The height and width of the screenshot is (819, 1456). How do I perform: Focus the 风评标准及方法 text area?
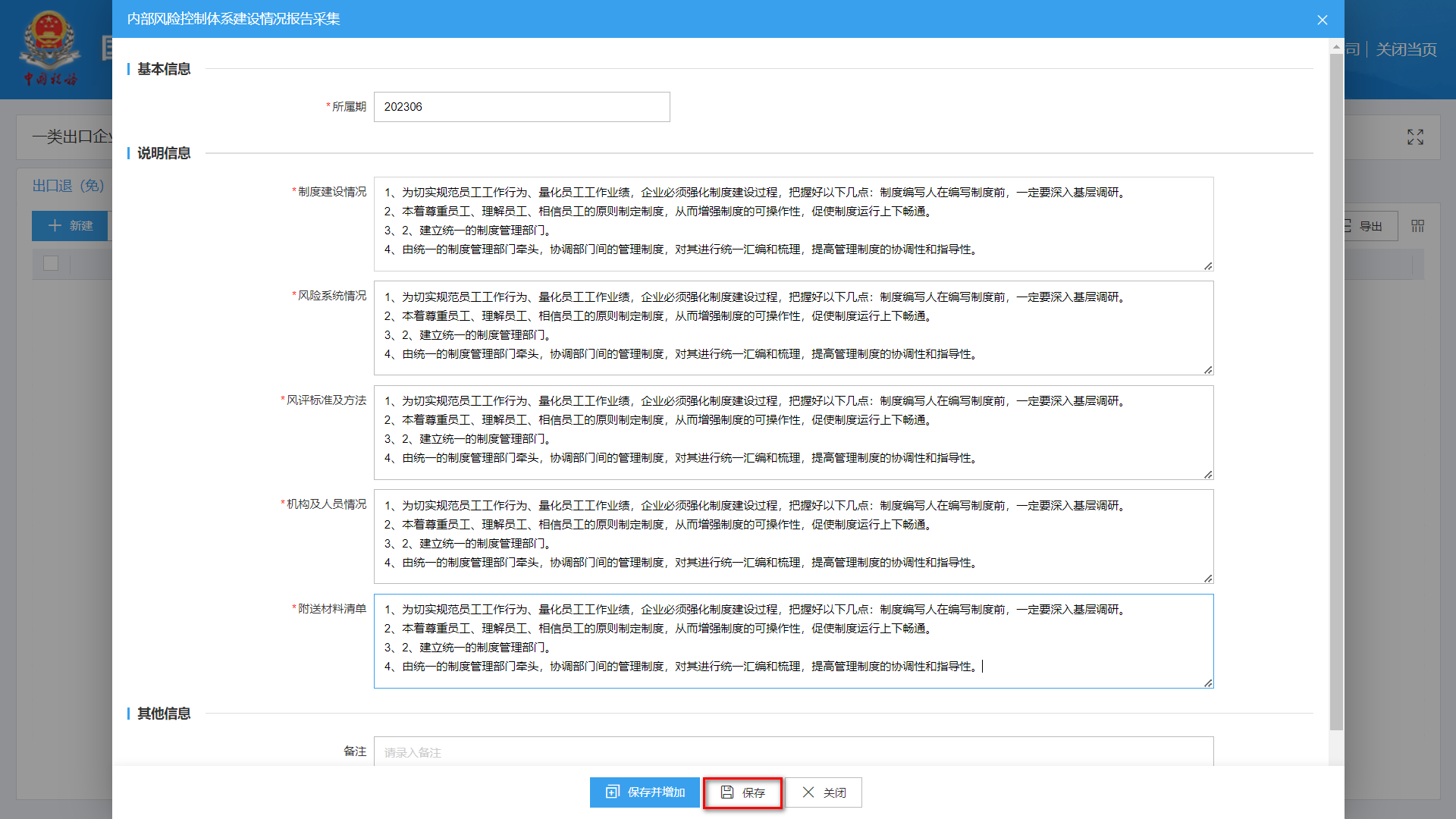tap(793, 432)
